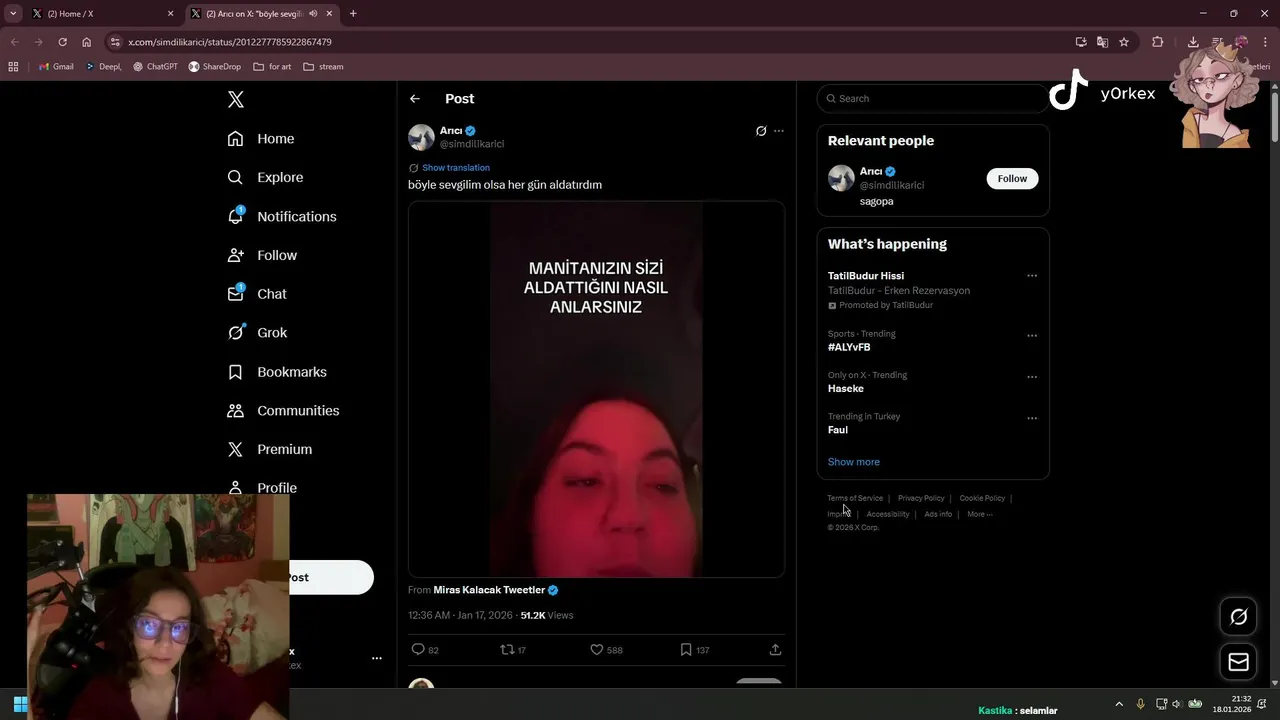
Task: Click Show more under What's happening
Action: [x=854, y=462]
